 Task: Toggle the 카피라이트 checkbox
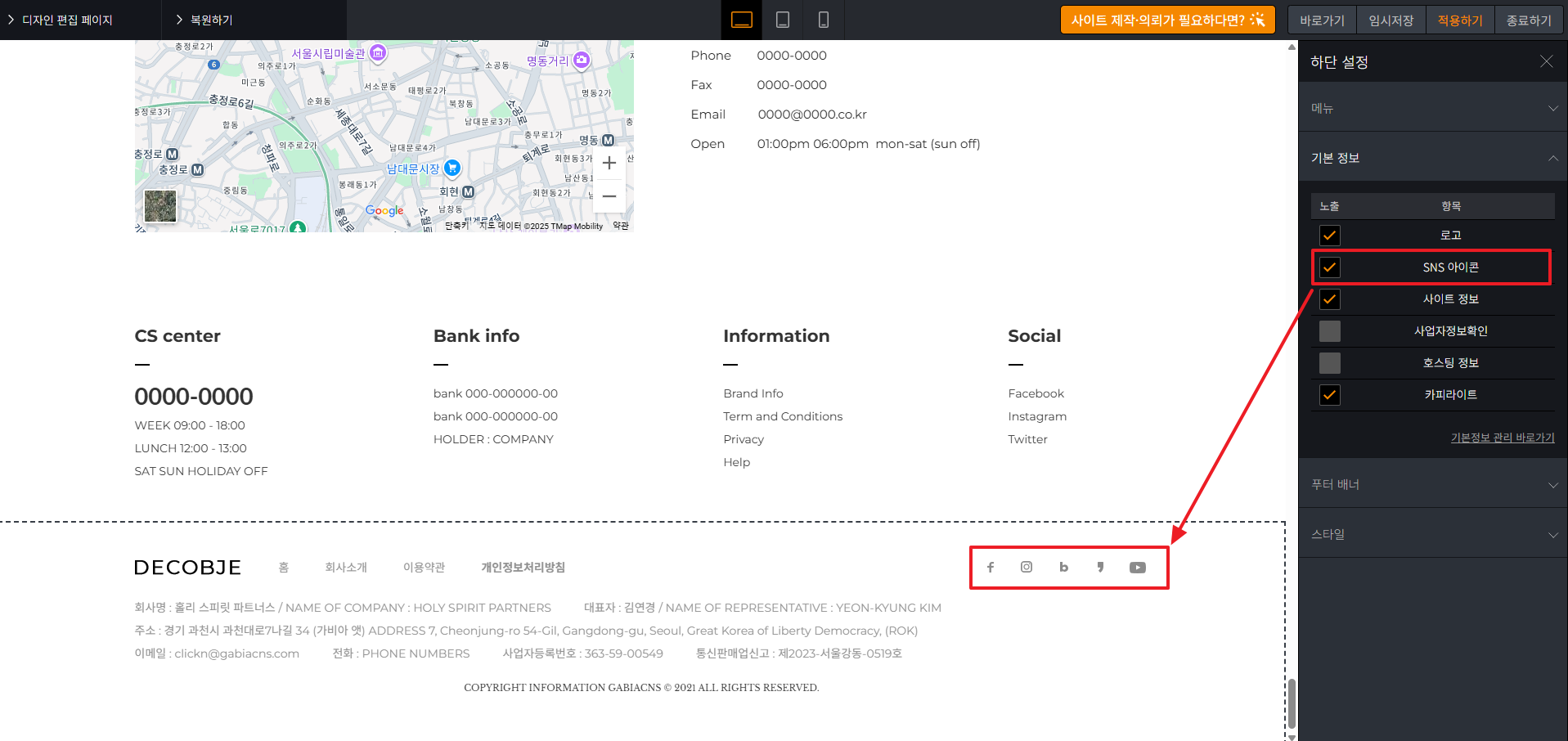(x=1330, y=395)
